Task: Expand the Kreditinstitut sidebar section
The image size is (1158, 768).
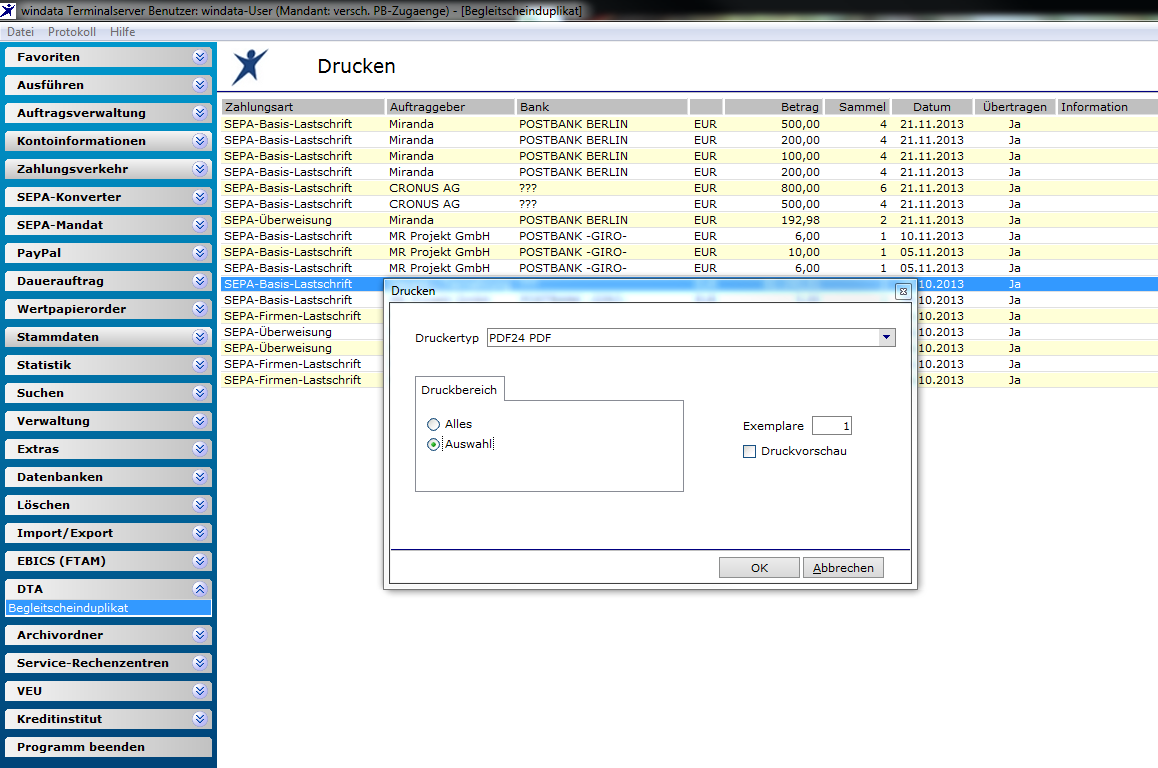Action: tap(109, 719)
